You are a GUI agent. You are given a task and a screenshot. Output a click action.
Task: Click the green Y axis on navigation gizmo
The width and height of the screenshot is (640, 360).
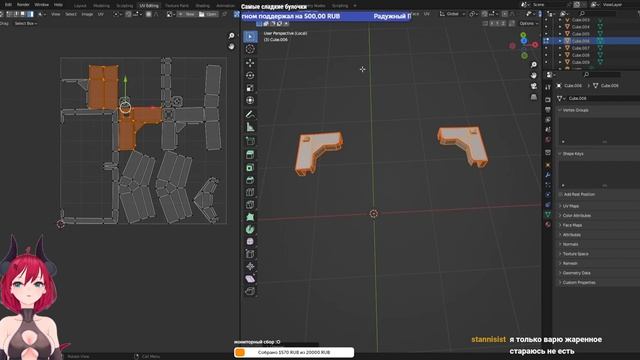(523, 36)
